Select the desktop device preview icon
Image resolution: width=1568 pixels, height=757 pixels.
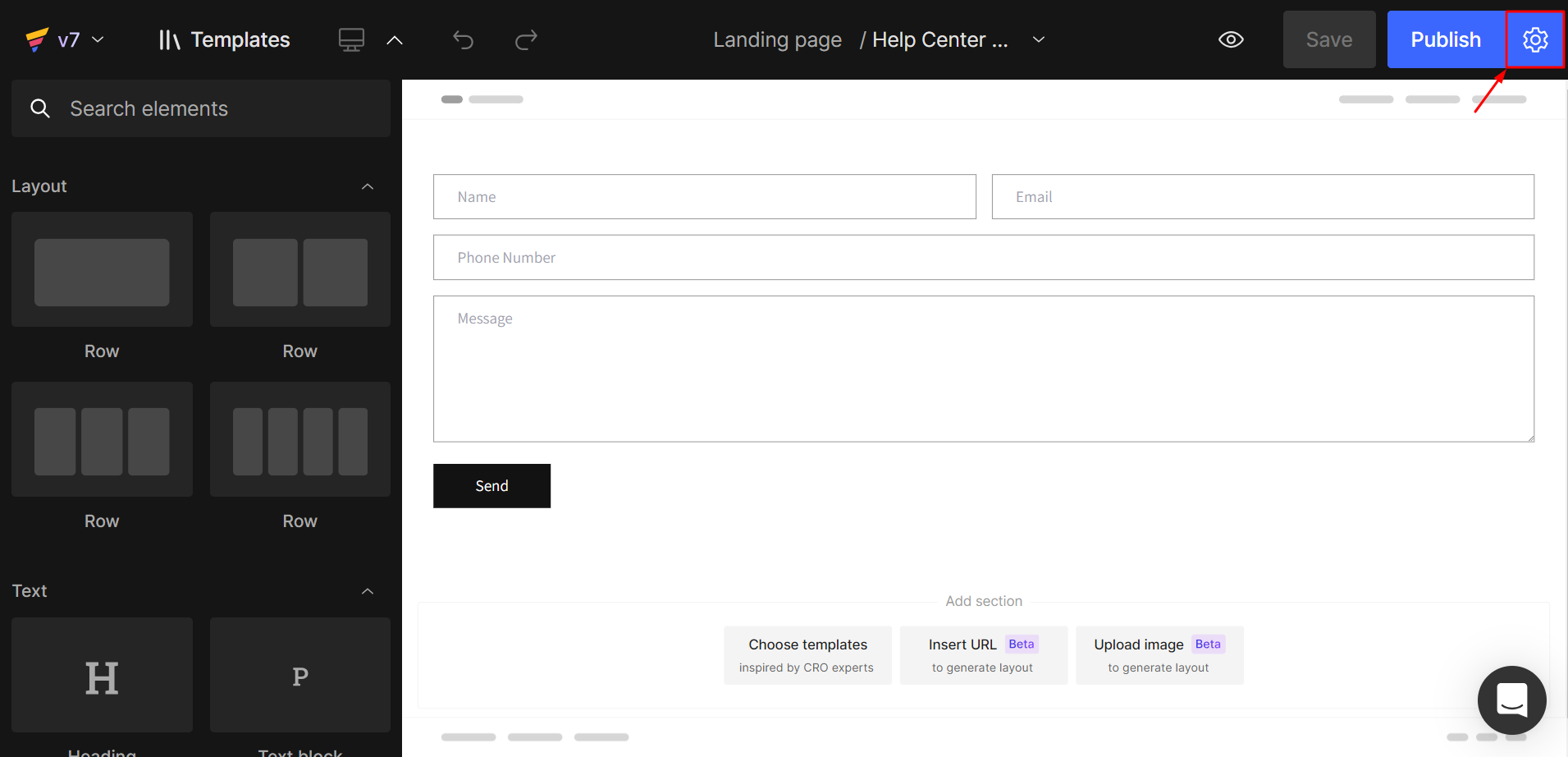click(x=351, y=39)
